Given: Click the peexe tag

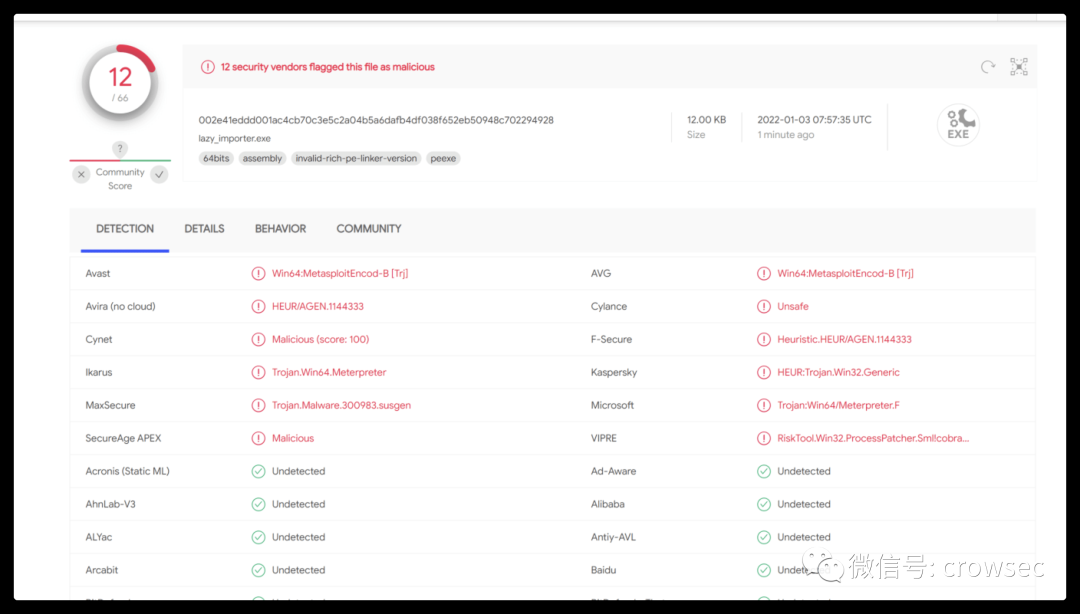Looking at the screenshot, I should tap(443, 158).
